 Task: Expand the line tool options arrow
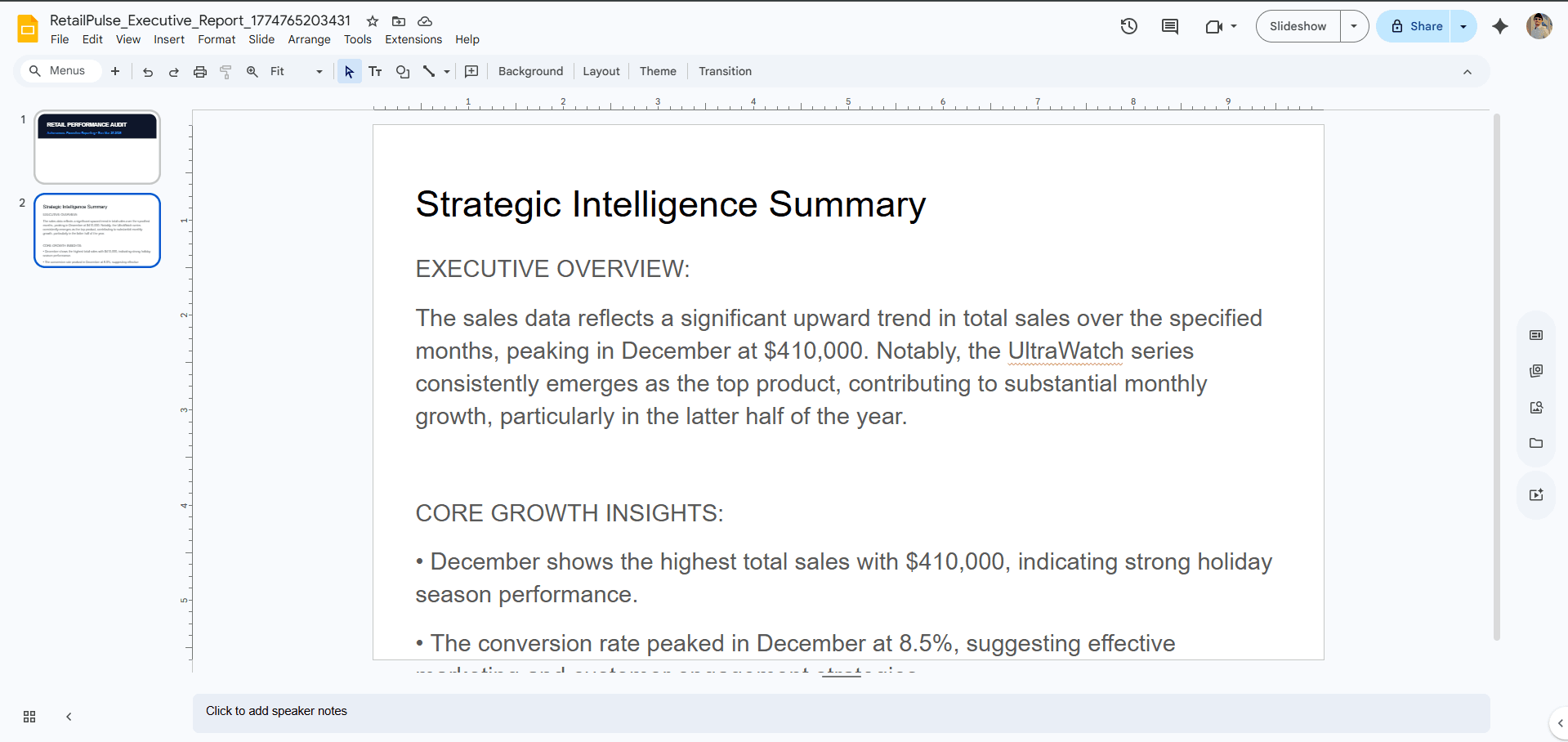(x=447, y=71)
